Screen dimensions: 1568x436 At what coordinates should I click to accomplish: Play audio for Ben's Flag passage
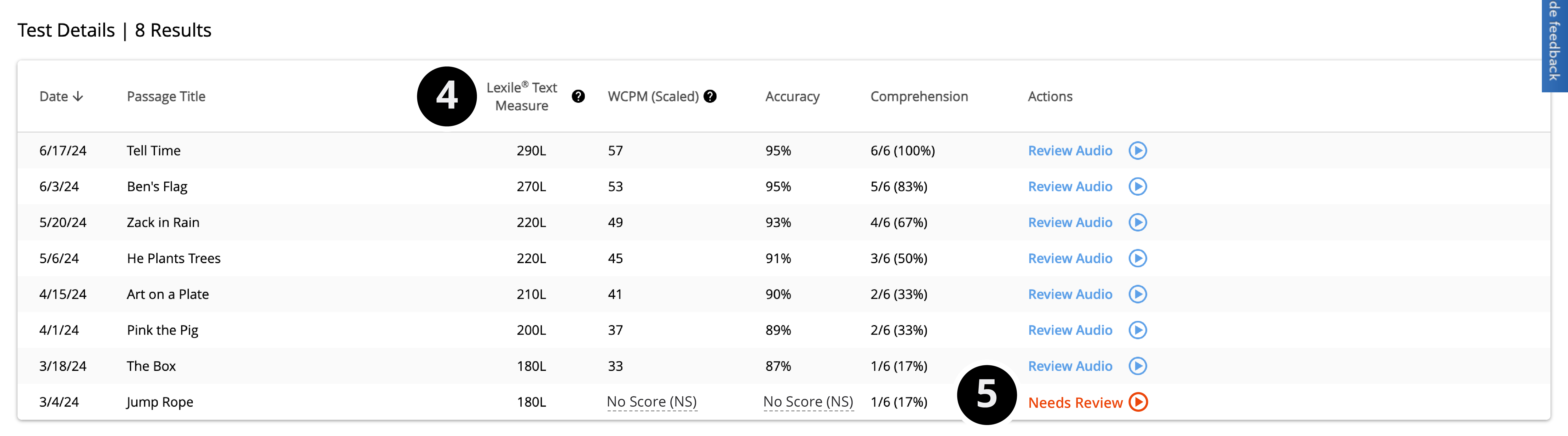click(x=1137, y=186)
